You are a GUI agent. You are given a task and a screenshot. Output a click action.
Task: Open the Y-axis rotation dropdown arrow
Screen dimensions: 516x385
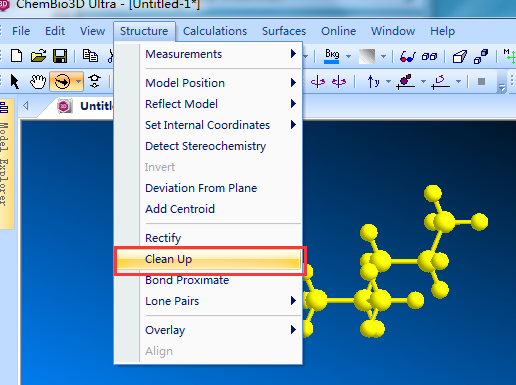pos(388,81)
